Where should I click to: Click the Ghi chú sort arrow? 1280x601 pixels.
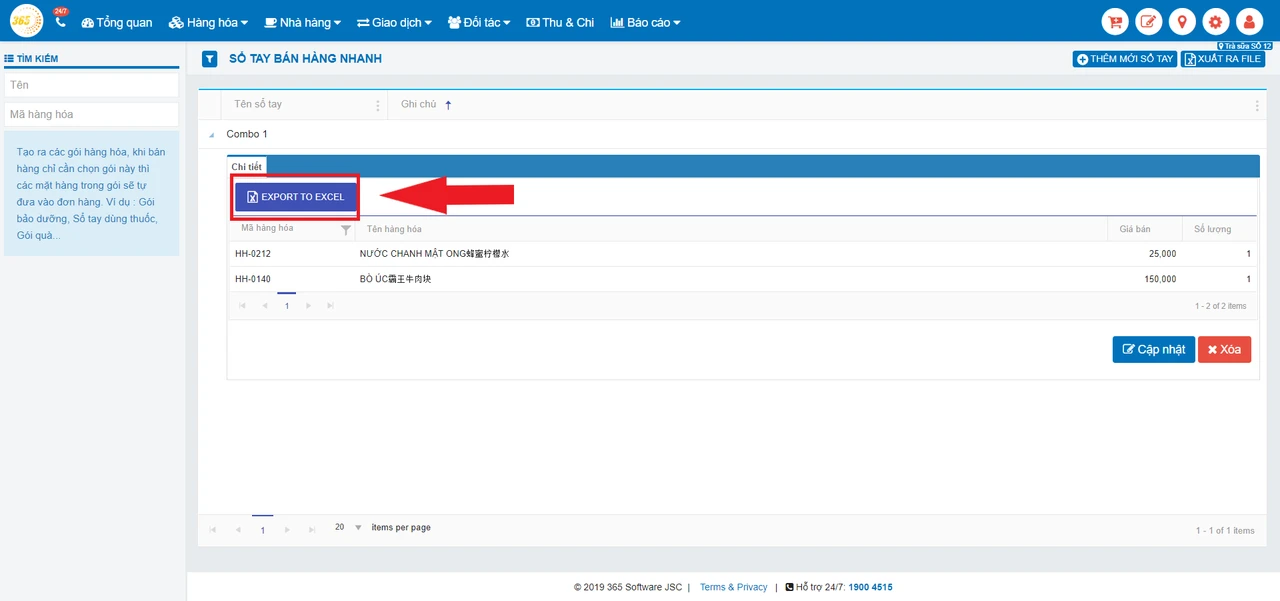click(x=448, y=105)
